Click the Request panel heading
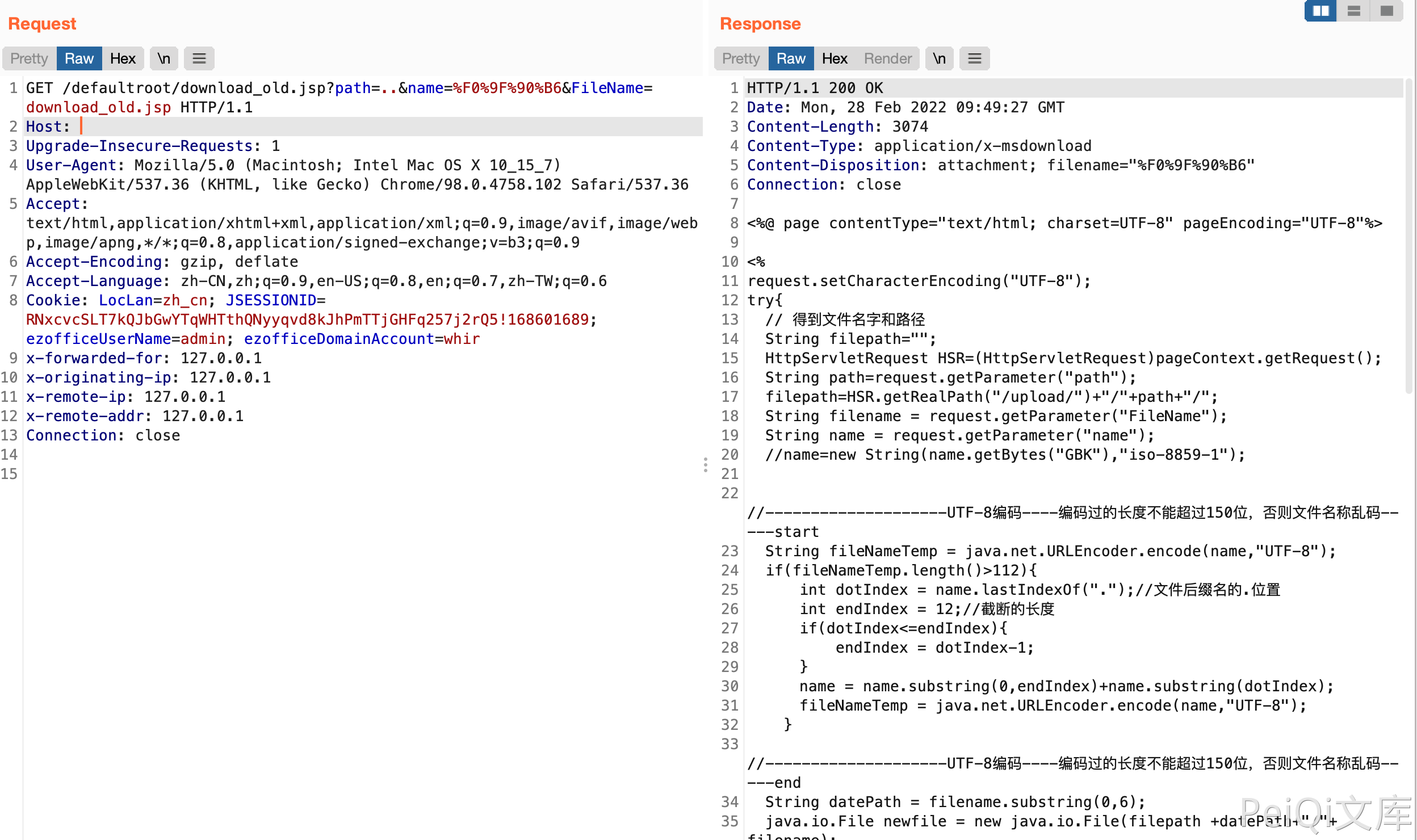 click(x=42, y=24)
